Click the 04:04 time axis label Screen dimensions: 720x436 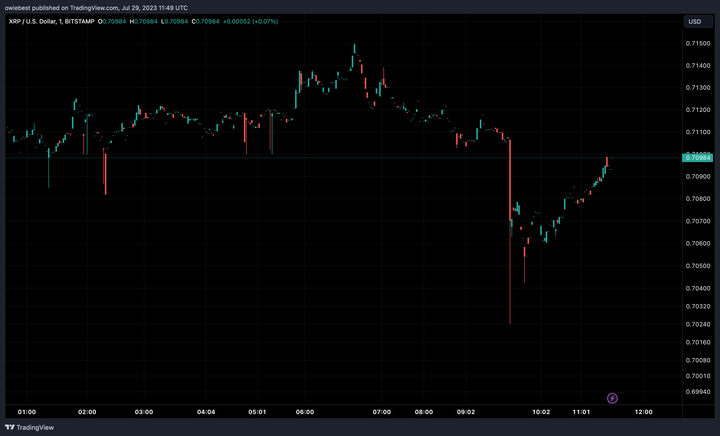[x=206, y=412]
